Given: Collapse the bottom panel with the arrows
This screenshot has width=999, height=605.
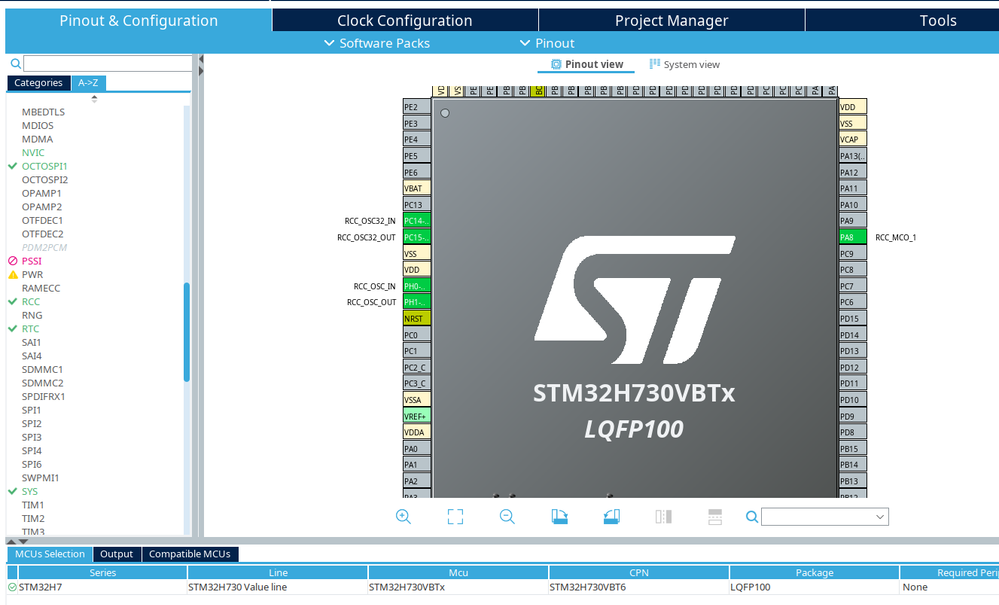Looking at the screenshot, I should 17,541.
